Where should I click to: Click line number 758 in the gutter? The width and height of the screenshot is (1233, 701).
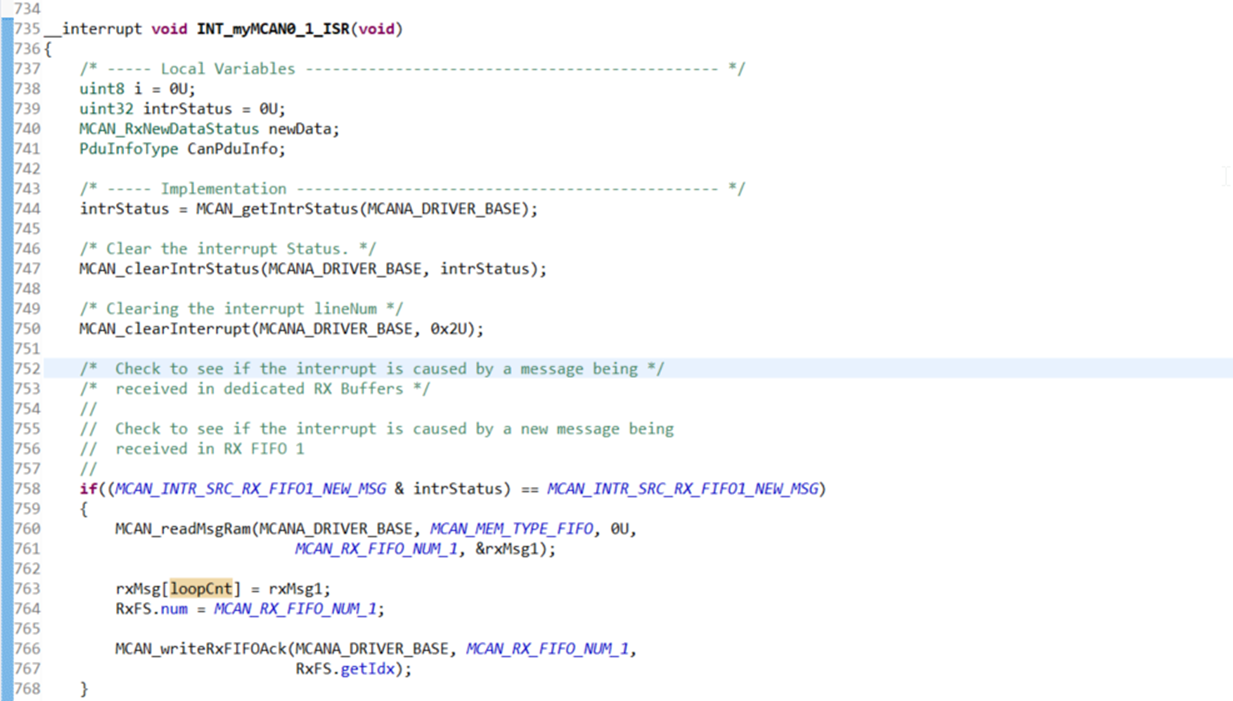click(27, 488)
